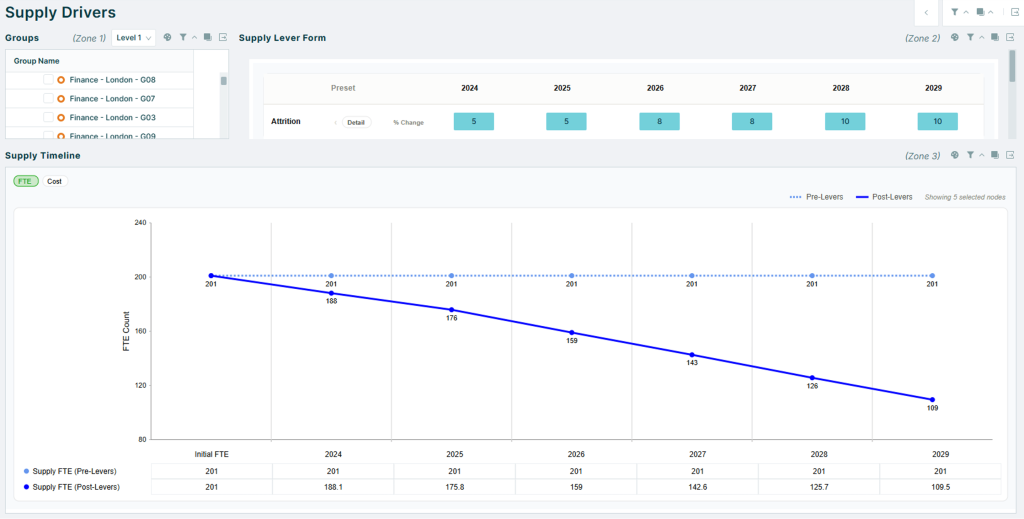Screen dimensions: 1024x519
Task: Open comments icon in Zone 2 header
Action: 995,38
